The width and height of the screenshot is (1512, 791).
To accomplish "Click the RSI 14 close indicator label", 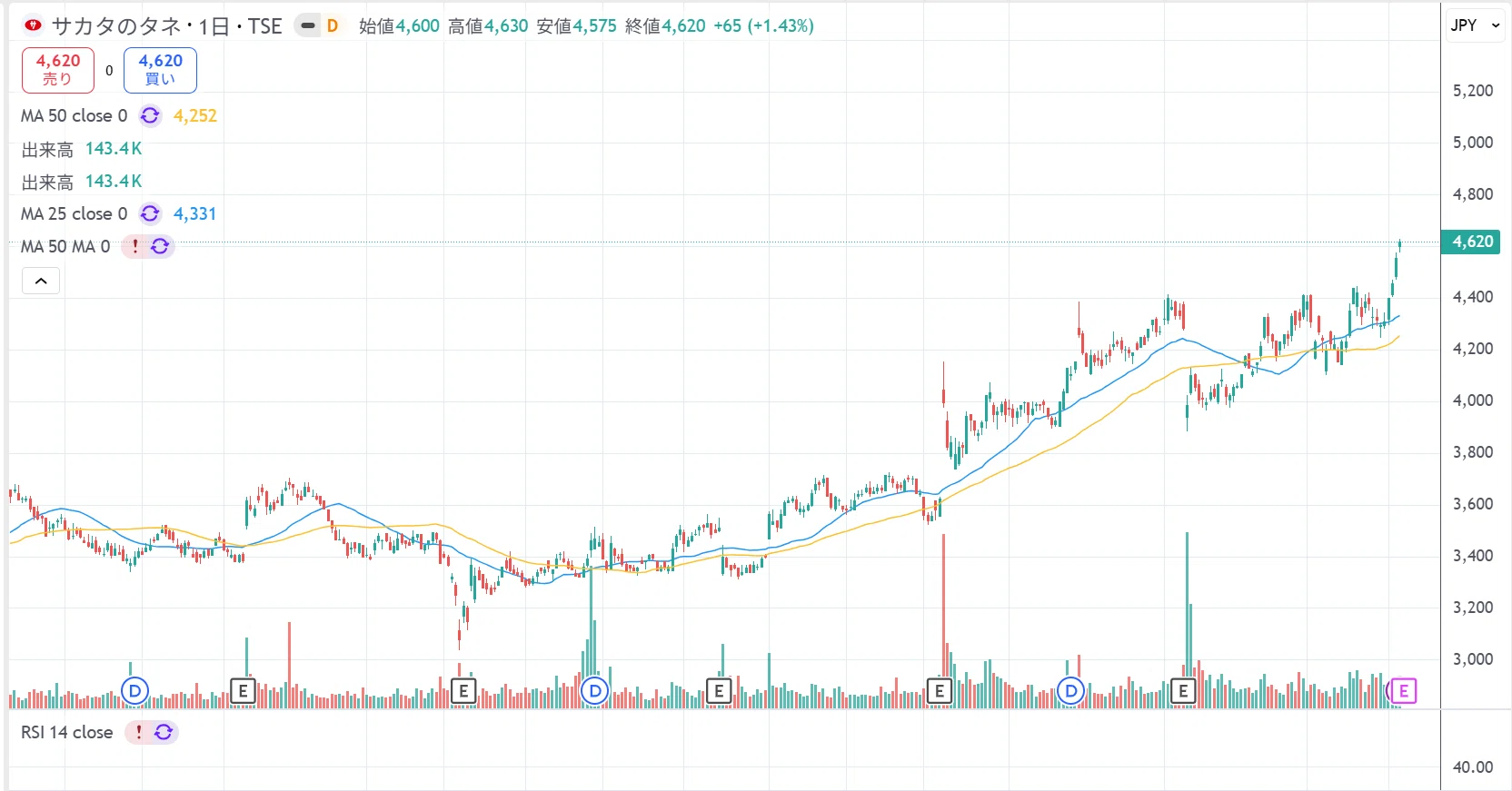I will click(x=66, y=732).
